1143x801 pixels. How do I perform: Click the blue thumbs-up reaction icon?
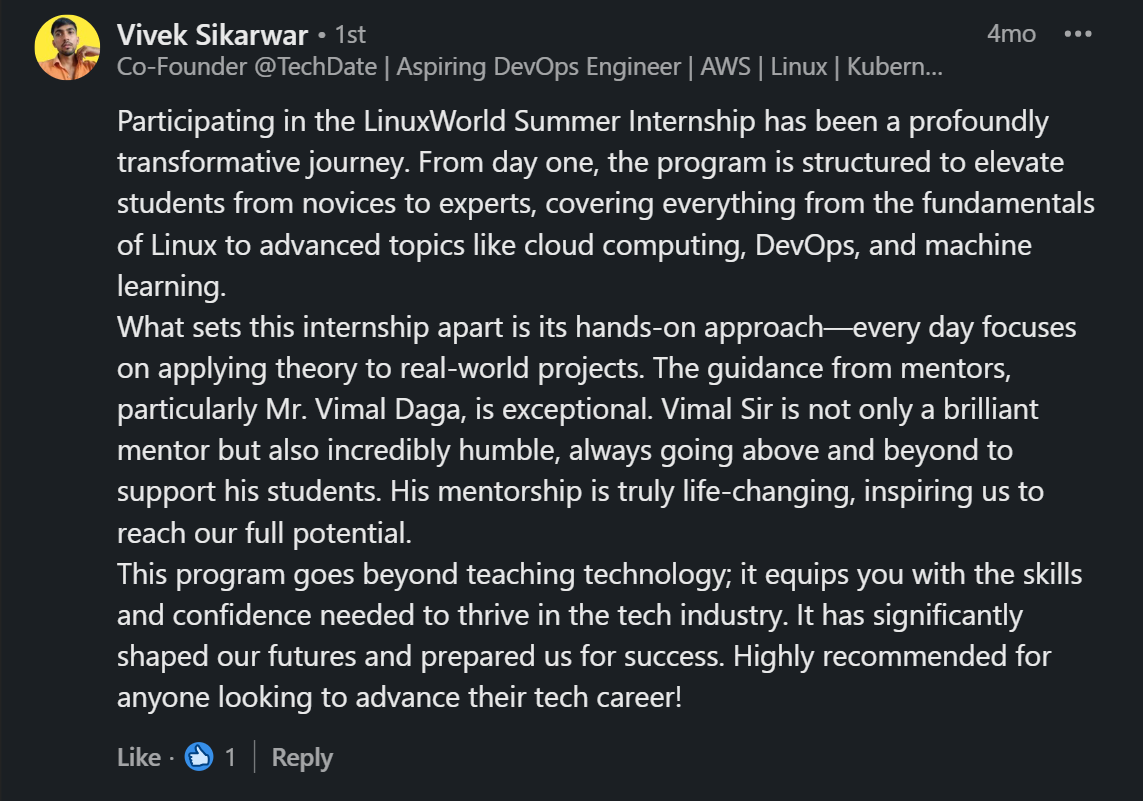coord(200,757)
